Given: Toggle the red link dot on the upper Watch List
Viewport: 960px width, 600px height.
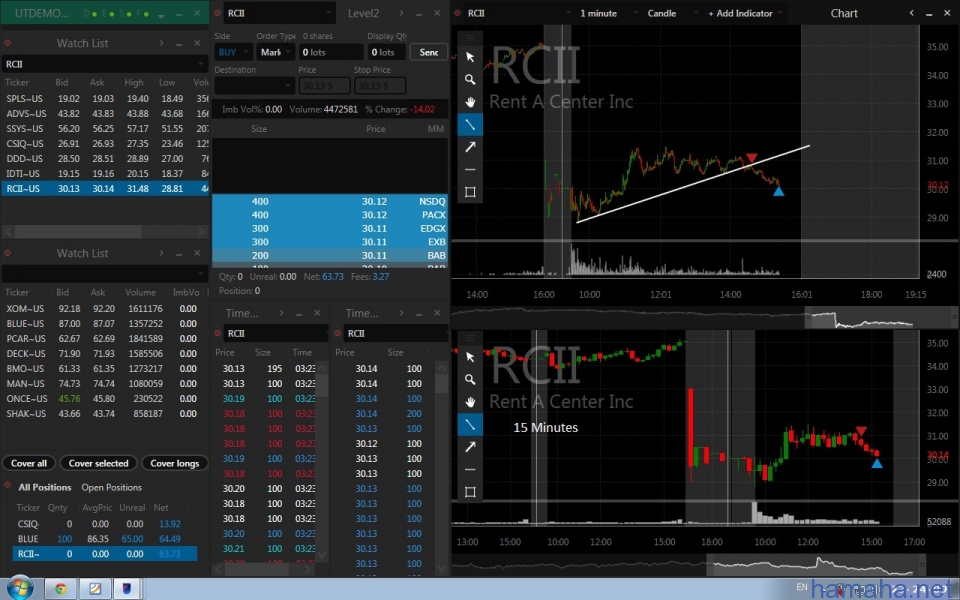Looking at the screenshot, I should coord(7,43).
